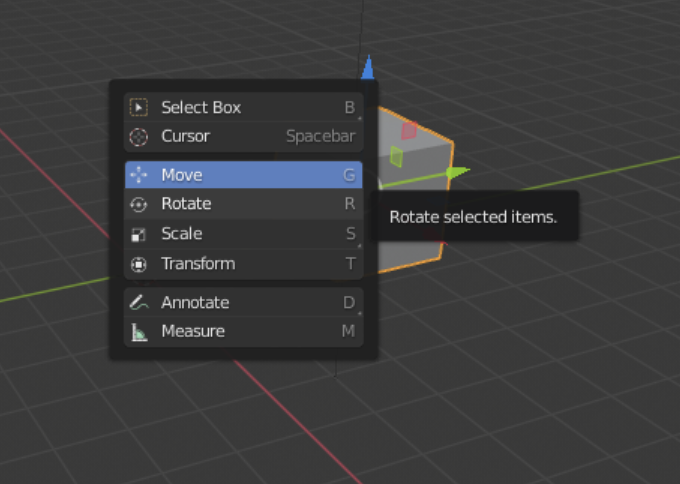Click the Rotate menu label
680x484 pixels.
pos(186,203)
